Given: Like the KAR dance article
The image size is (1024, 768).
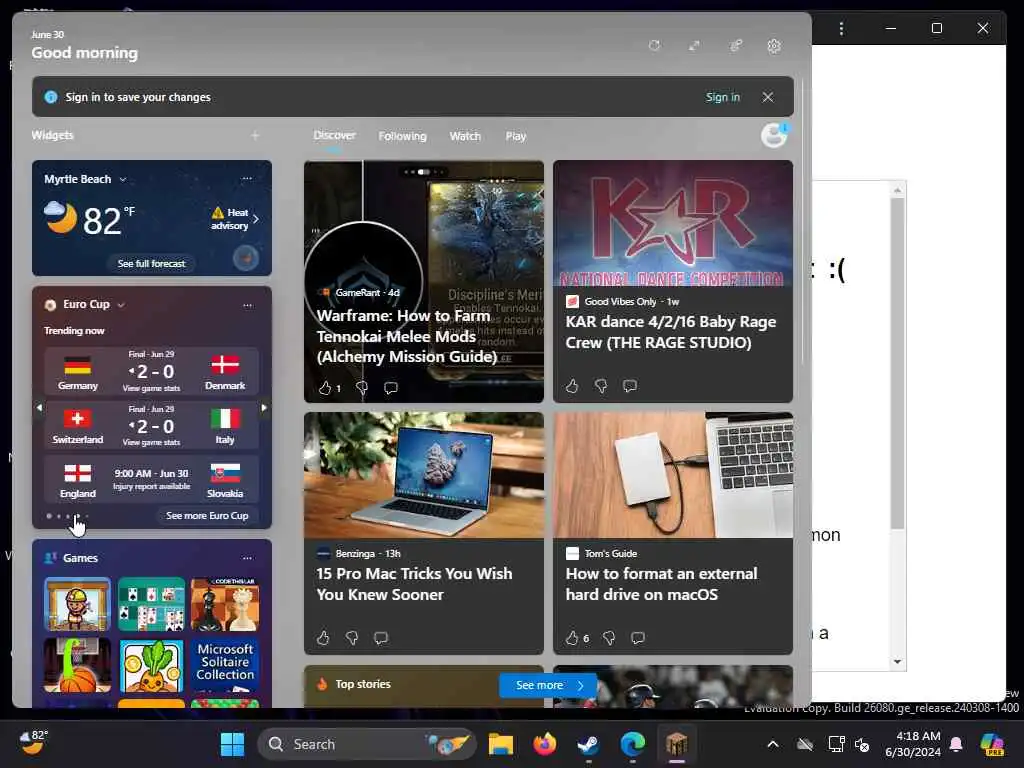Looking at the screenshot, I should tap(572, 386).
